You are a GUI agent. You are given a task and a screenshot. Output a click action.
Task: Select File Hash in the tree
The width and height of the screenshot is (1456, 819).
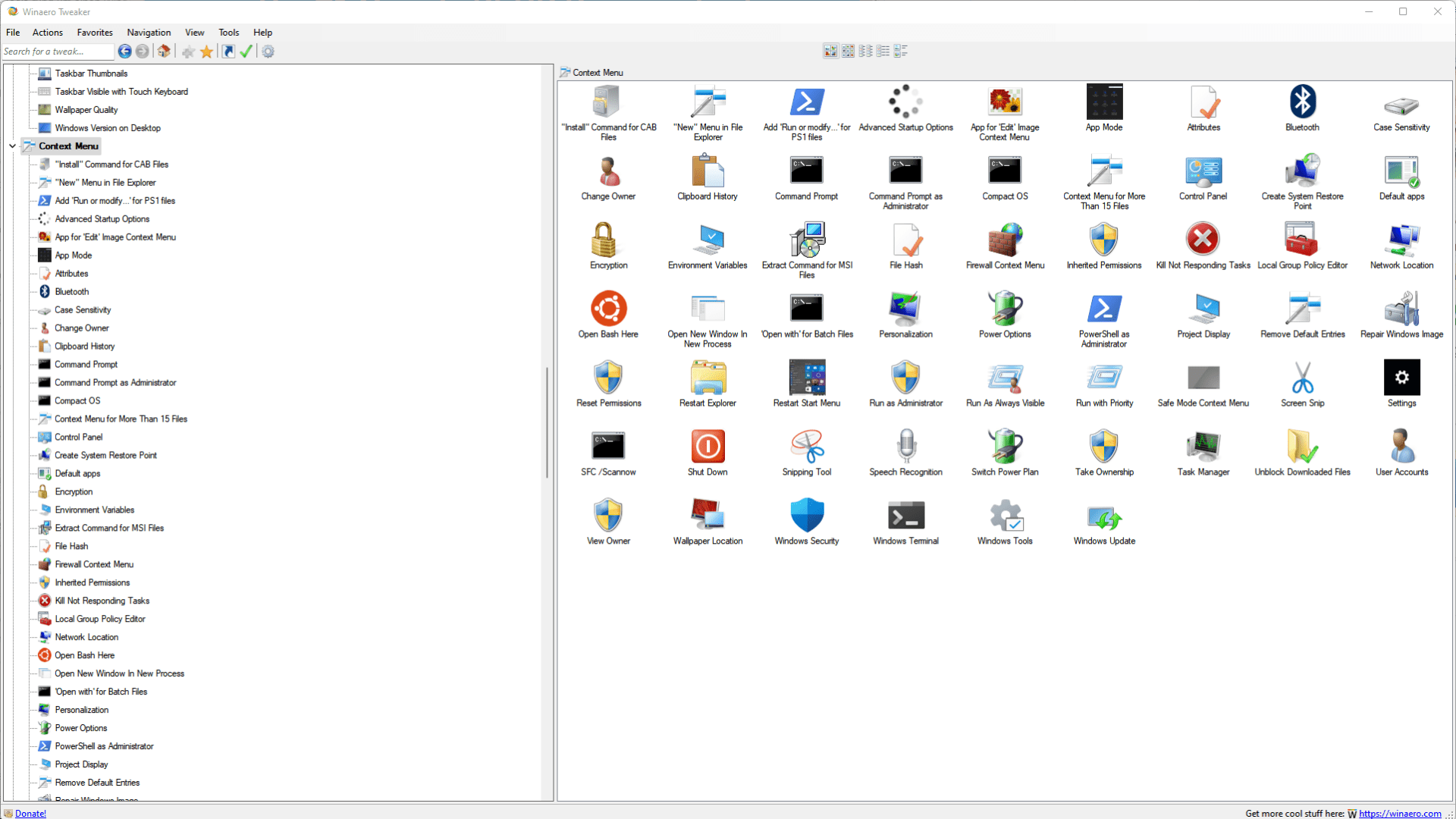71,547
